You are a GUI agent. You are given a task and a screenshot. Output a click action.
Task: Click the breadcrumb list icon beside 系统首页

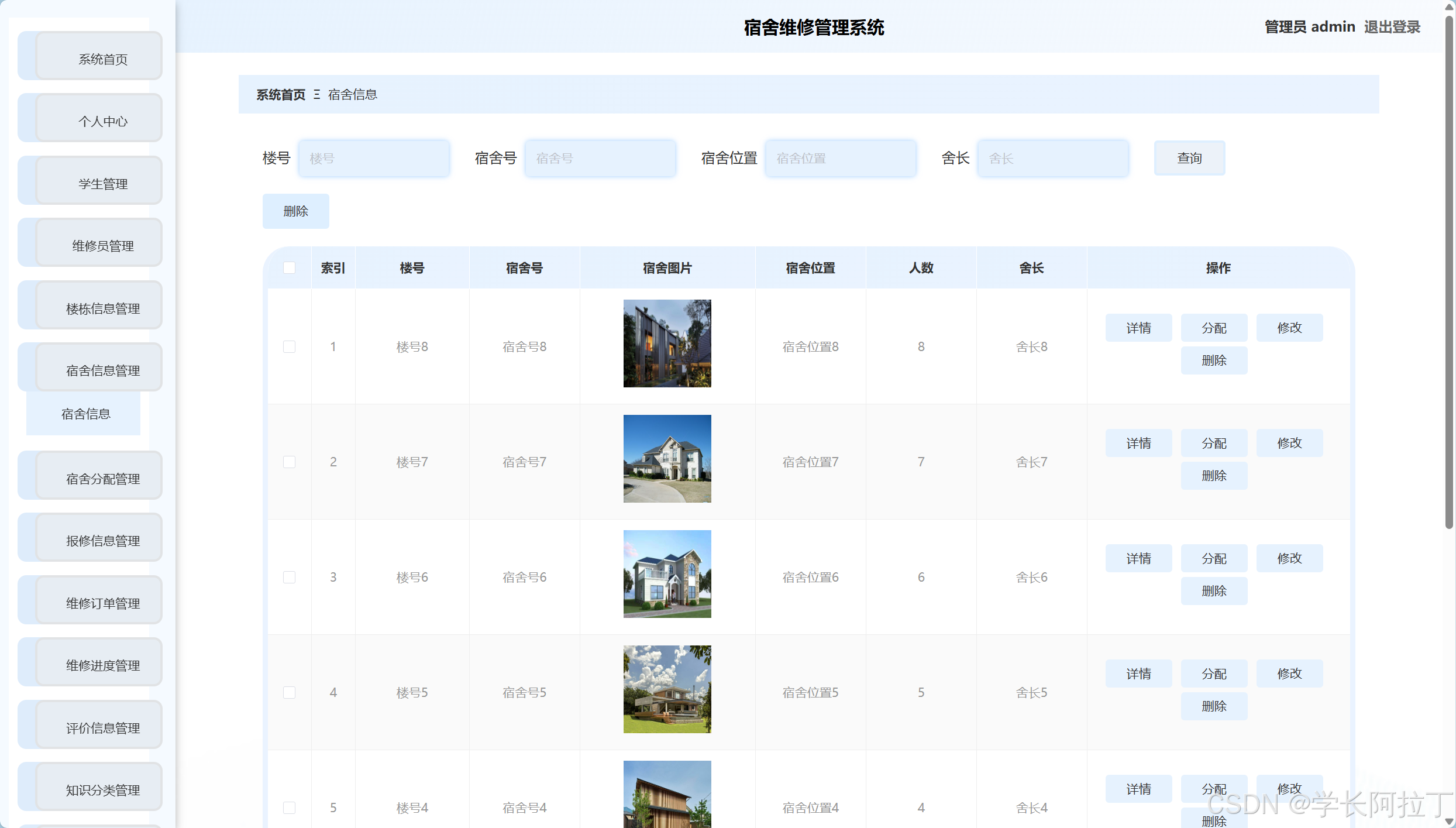coord(316,94)
